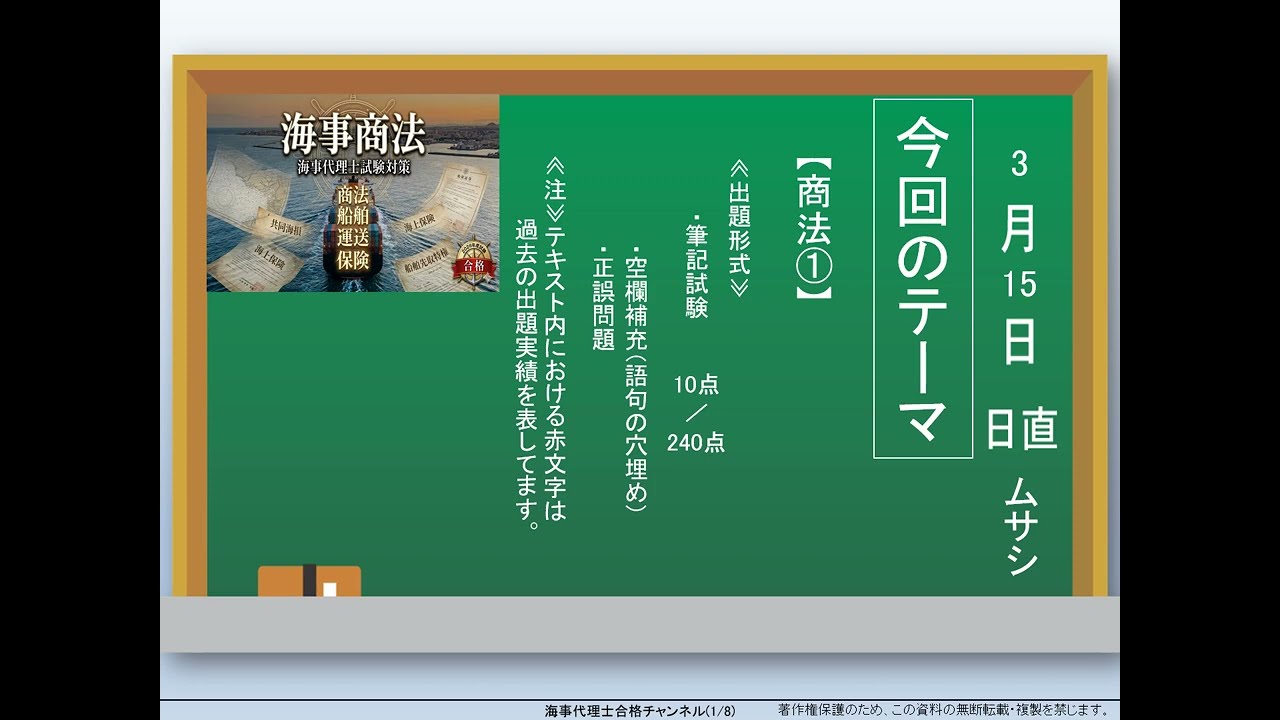1280x720 pixels.
Task: Click the copyright notice in the footer
Action: click(943, 711)
